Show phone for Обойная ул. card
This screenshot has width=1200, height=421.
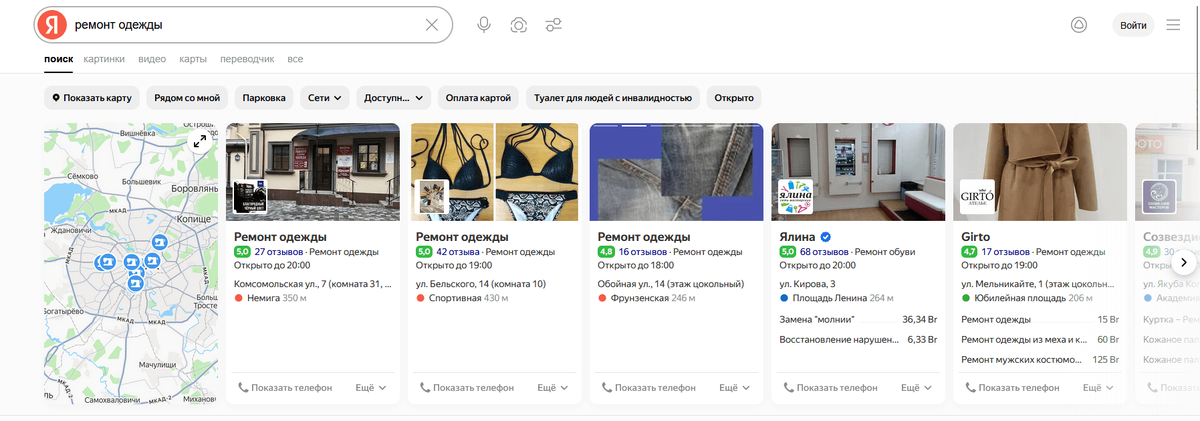pos(648,387)
